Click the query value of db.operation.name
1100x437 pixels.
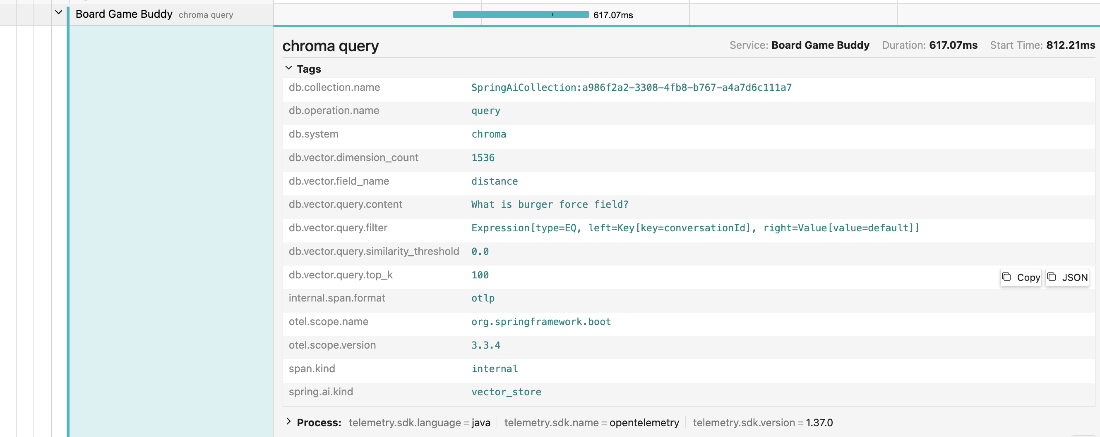pyautogui.click(x=485, y=111)
